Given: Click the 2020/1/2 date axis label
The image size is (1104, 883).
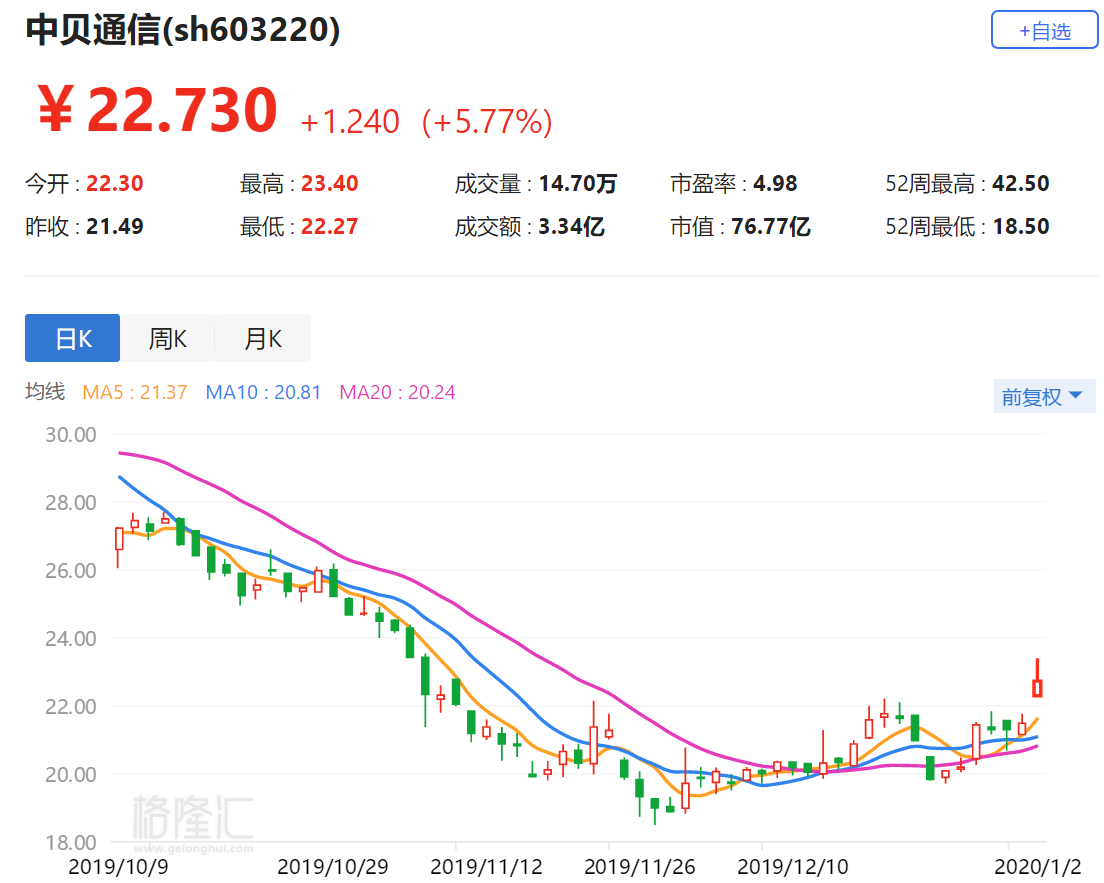Looking at the screenshot, I should click(1037, 867).
